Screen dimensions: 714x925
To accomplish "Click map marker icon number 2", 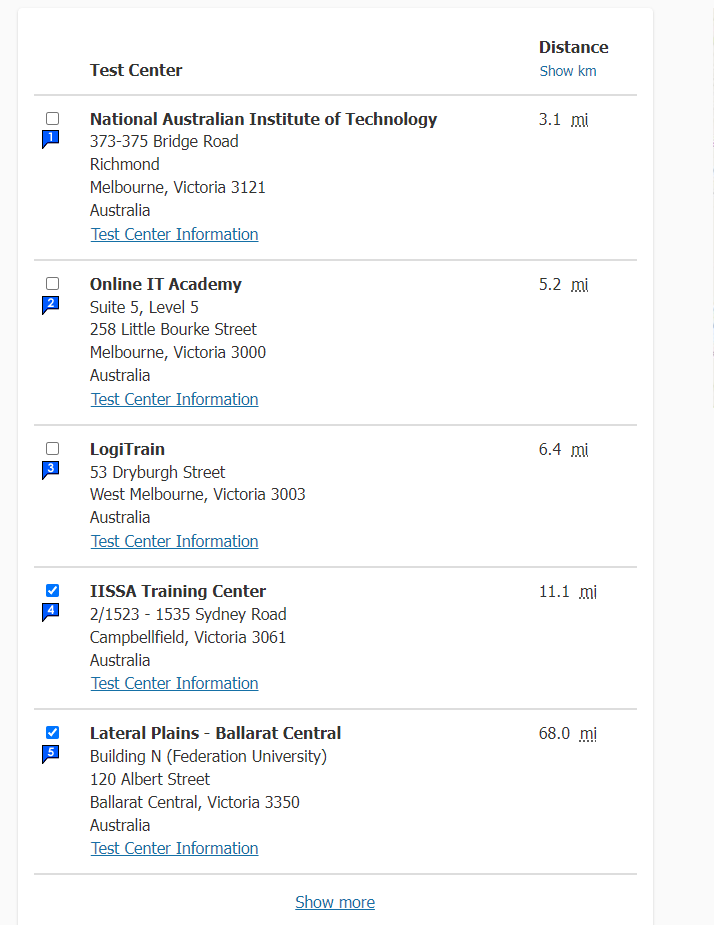I will [x=51, y=305].
